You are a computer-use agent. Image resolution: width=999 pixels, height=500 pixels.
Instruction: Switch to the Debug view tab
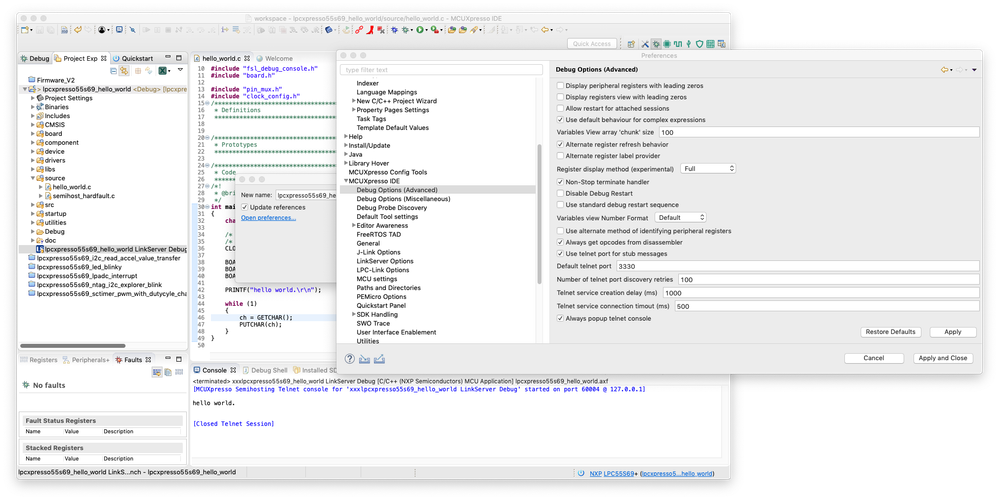[34, 58]
